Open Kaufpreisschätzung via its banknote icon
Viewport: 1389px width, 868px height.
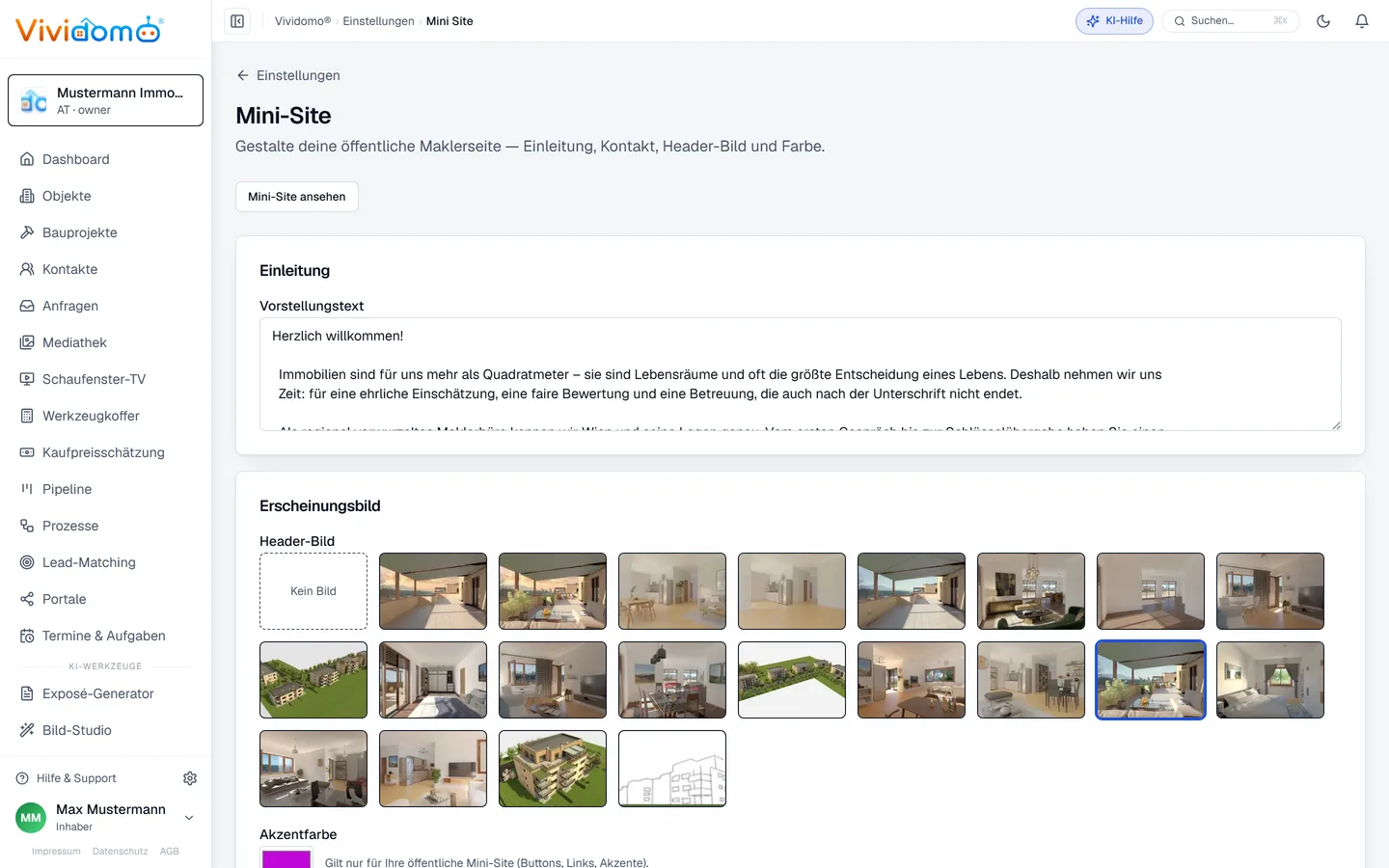[x=27, y=452]
